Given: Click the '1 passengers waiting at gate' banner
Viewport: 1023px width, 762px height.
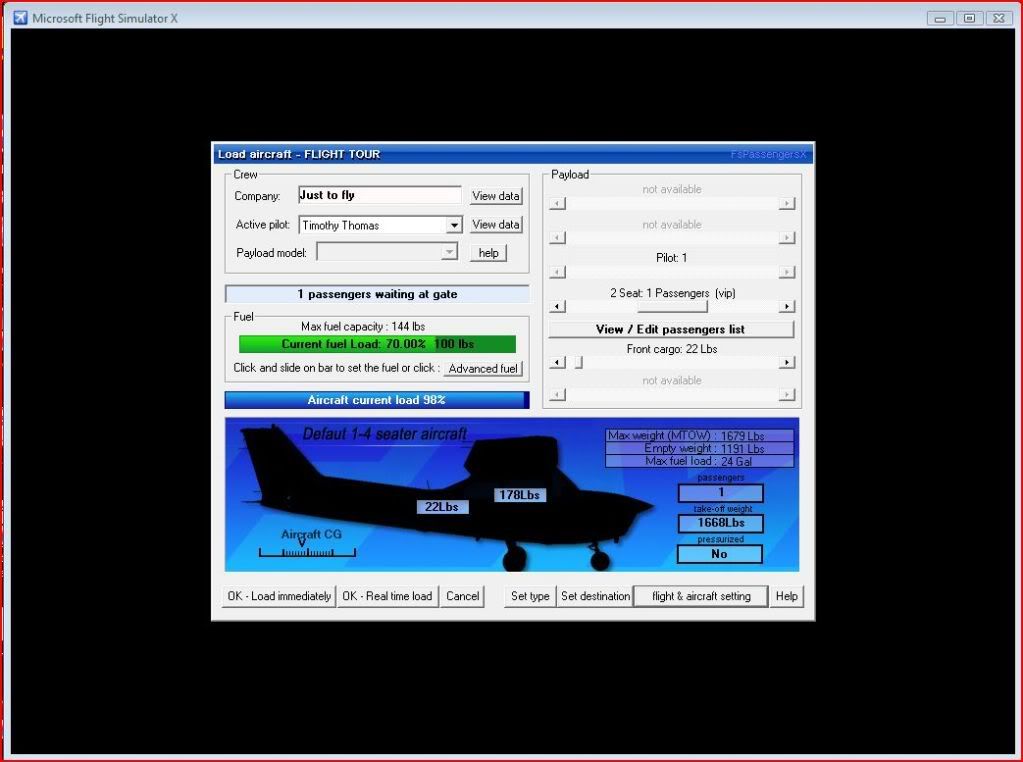Looking at the screenshot, I should pyautogui.click(x=377, y=294).
